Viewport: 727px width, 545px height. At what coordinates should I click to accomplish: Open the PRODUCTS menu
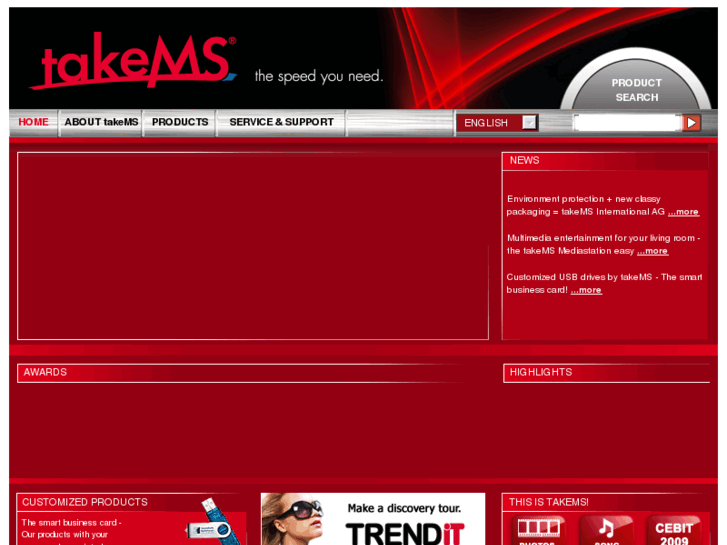tap(180, 122)
